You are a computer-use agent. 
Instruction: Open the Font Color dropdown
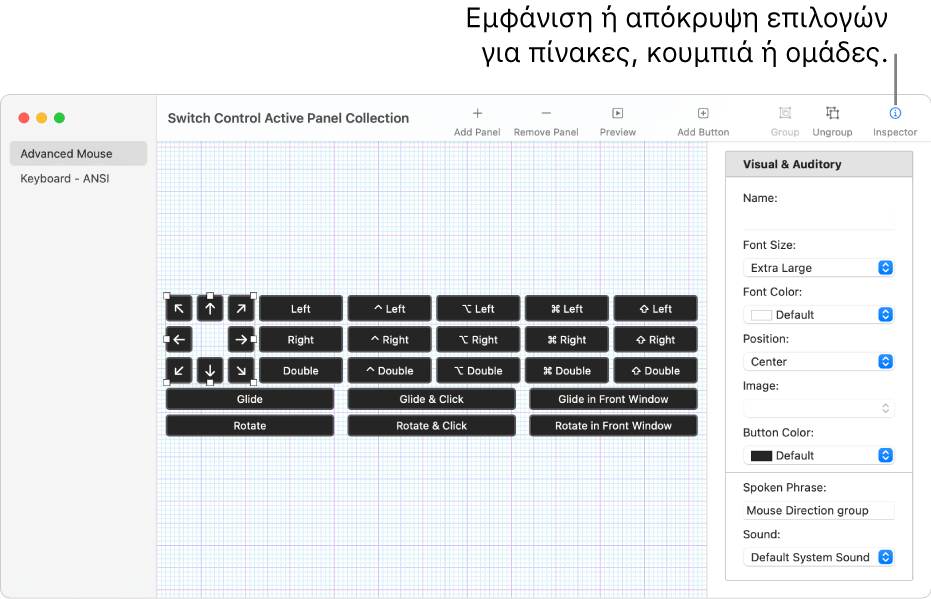pos(818,315)
